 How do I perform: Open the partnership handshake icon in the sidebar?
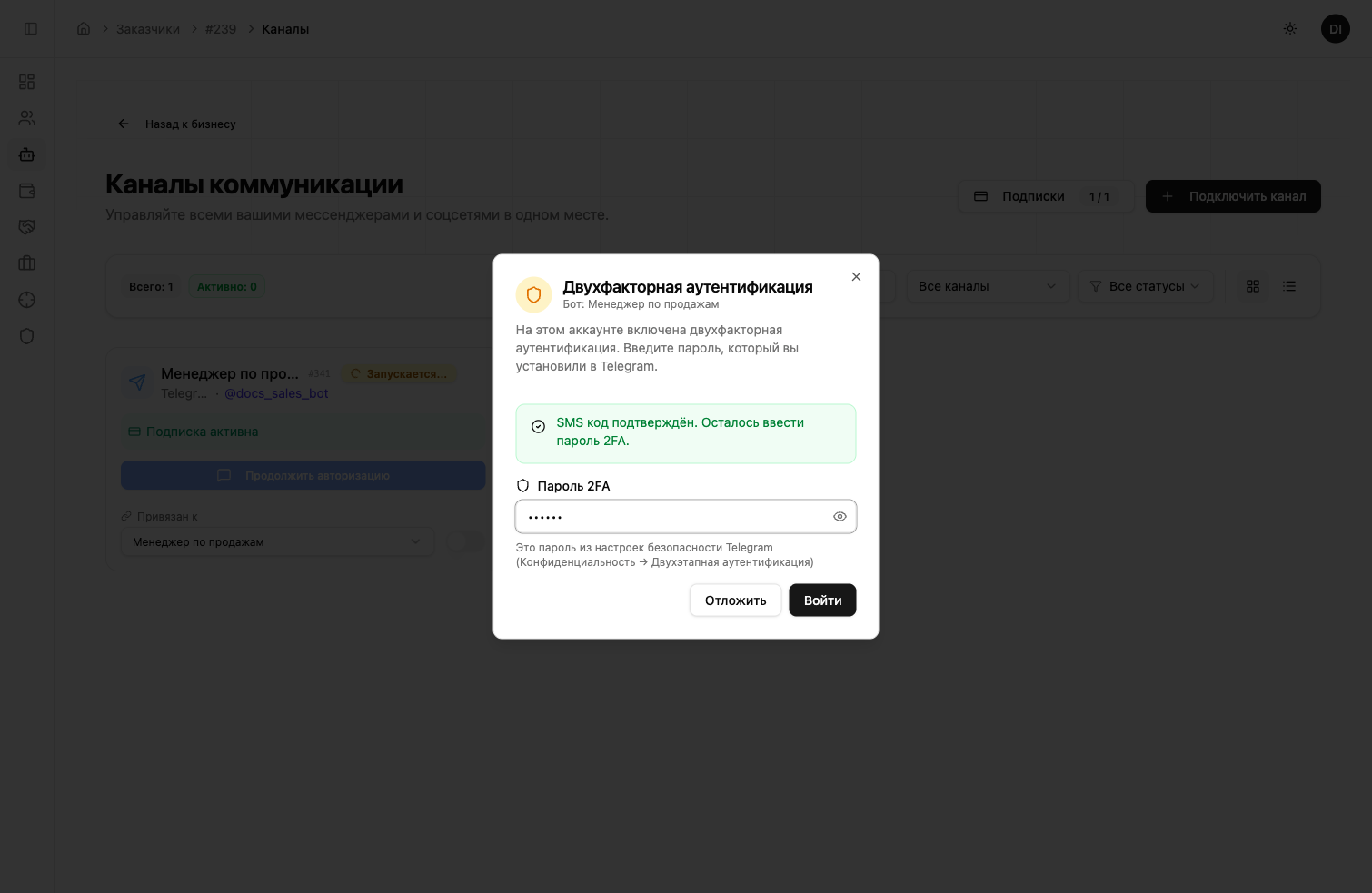(26, 227)
